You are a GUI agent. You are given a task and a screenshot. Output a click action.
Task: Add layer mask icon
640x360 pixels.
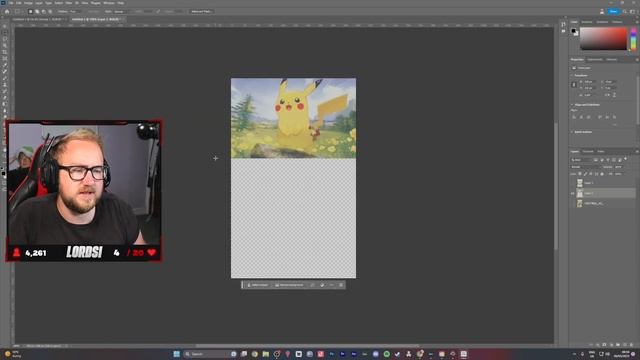pyautogui.click(x=604, y=344)
